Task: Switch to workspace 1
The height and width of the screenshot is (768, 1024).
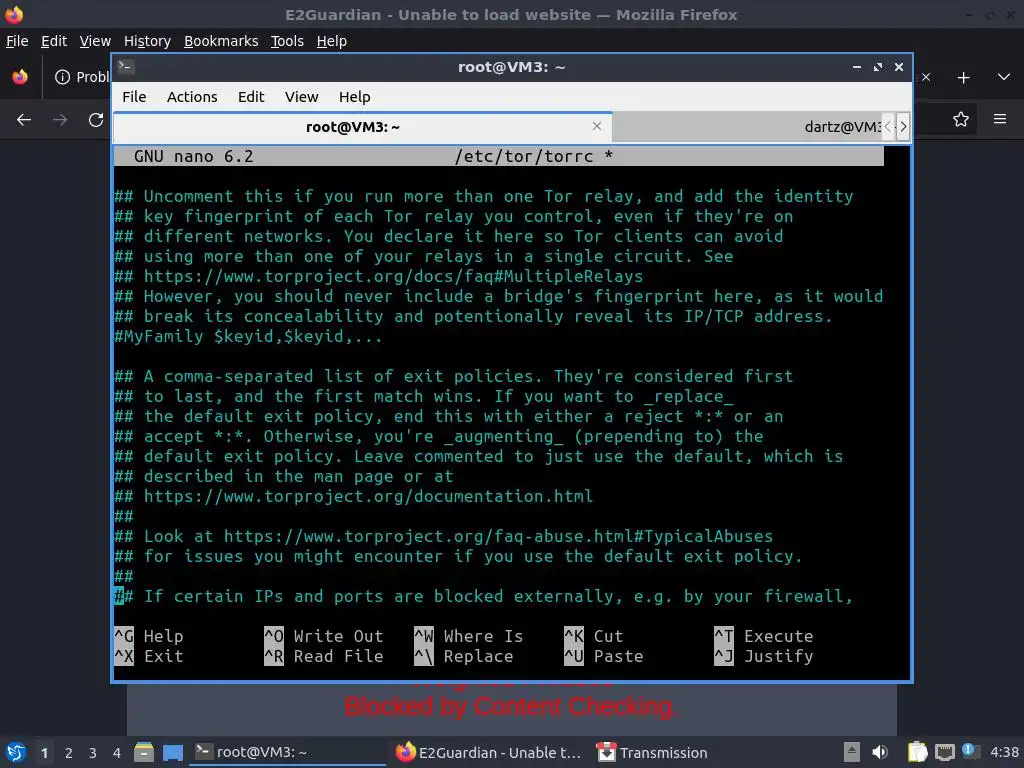Action: pyautogui.click(x=44, y=753)
